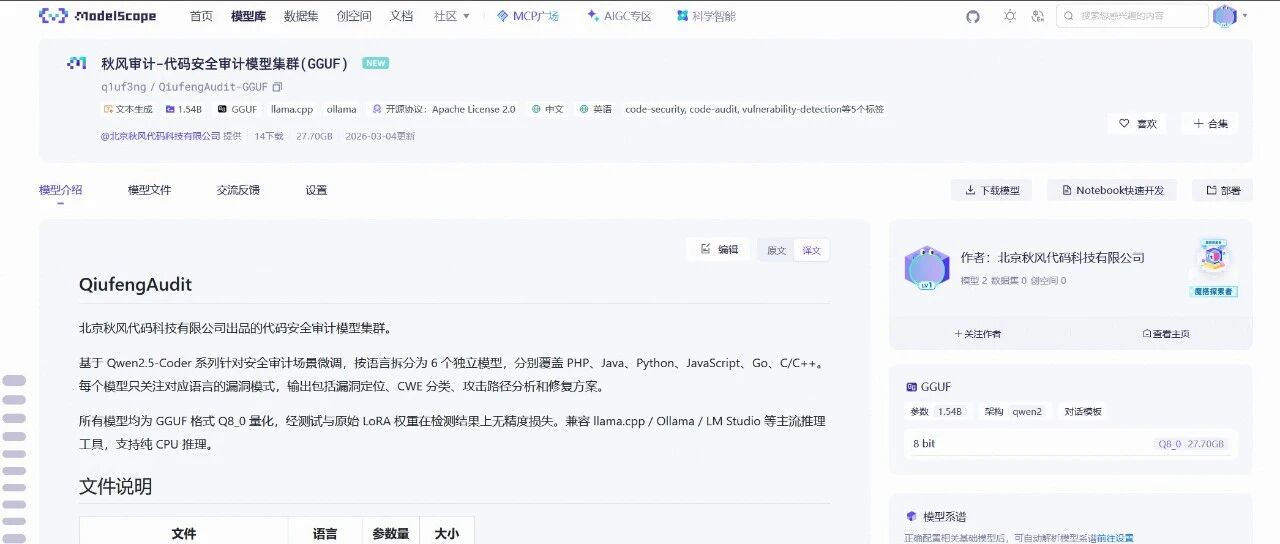Click the 部署 button

click(x=1222, y=190)
